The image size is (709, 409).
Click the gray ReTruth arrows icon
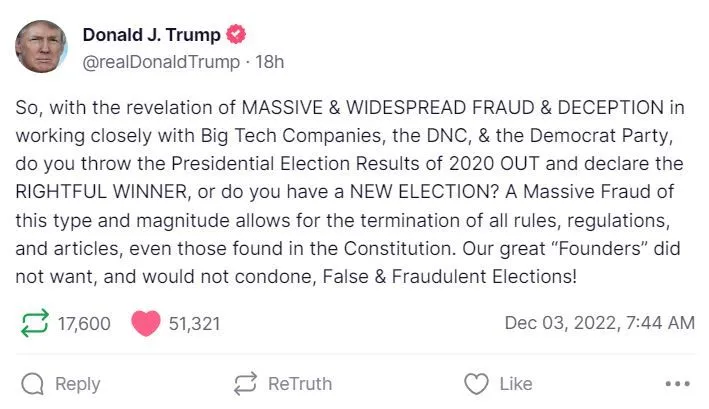click(x=244, y=384)
